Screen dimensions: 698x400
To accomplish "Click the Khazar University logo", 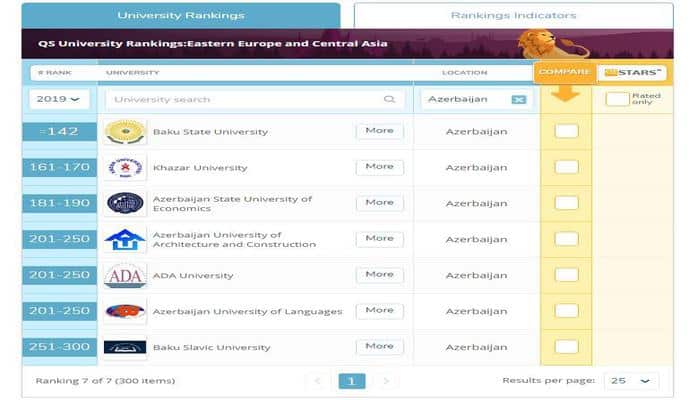I will click(125, 167).
